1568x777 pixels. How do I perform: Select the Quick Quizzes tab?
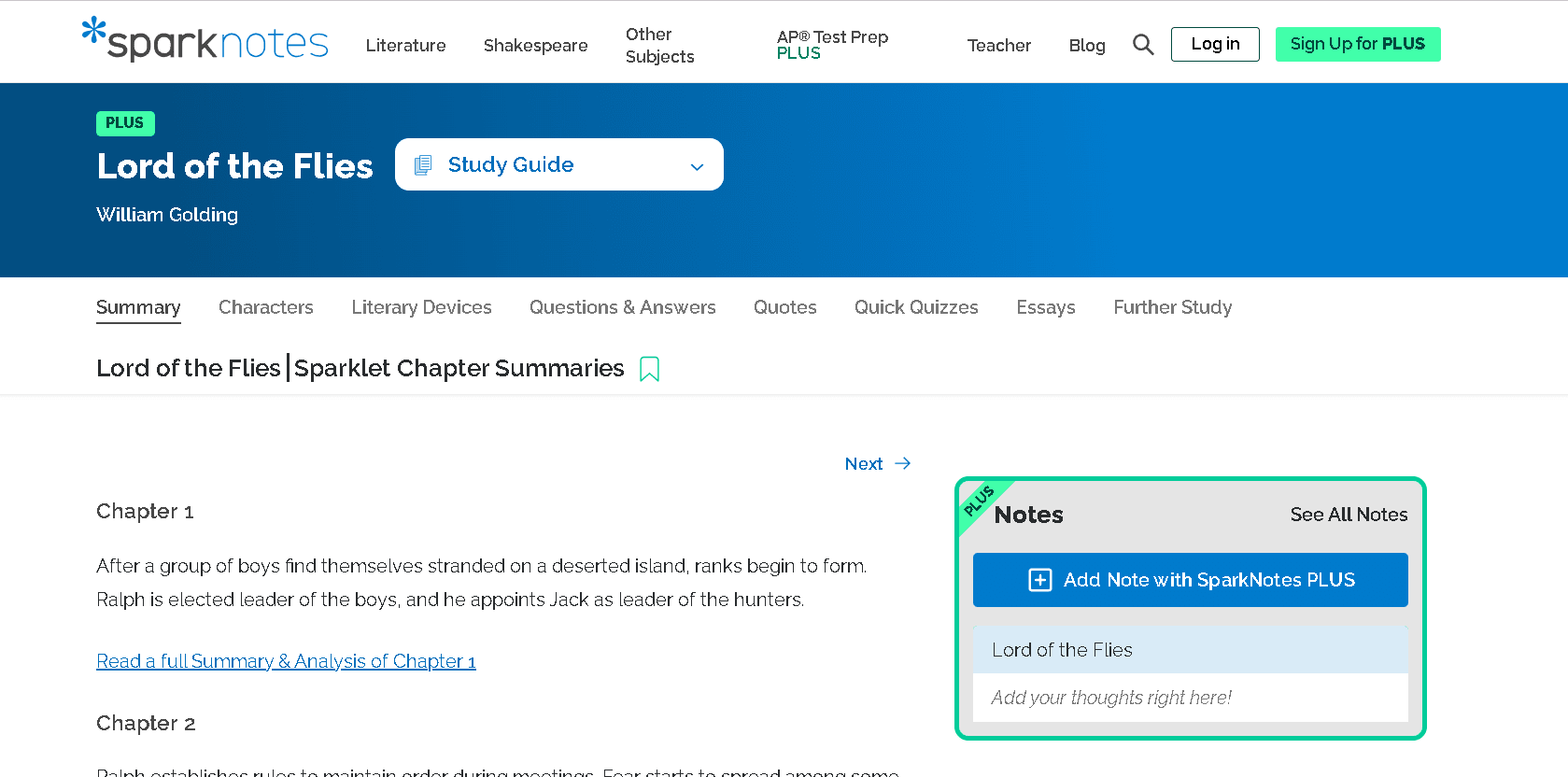tap(915, 307)
